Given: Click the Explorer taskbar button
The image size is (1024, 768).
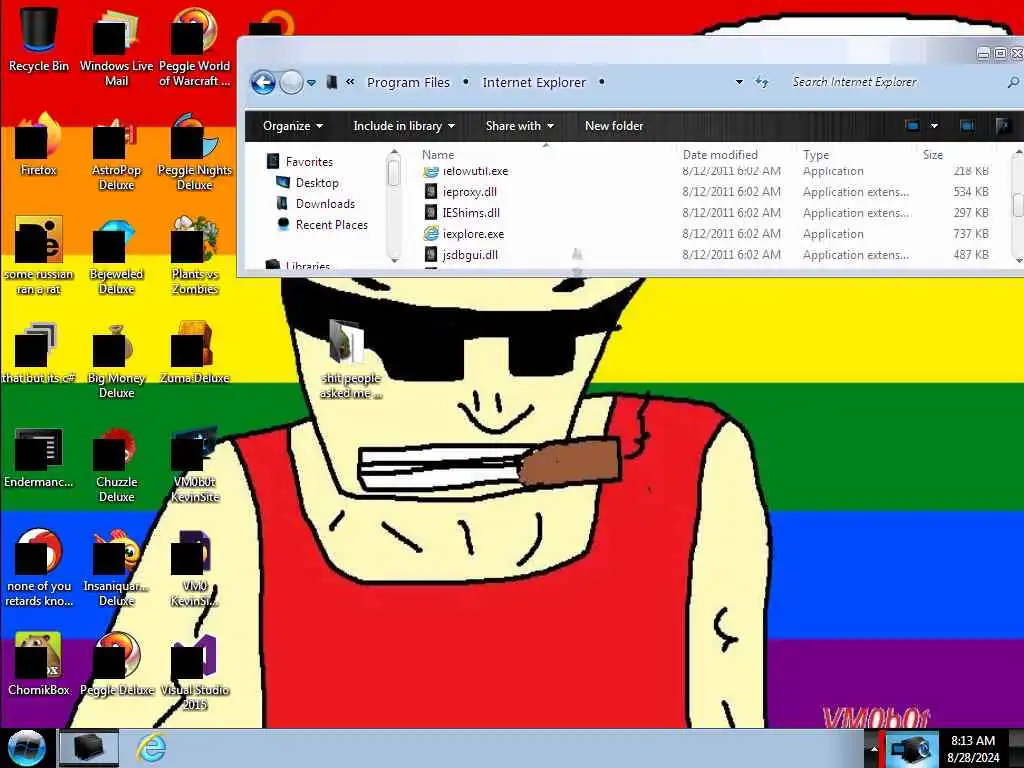Looking at the screenshot, I should pyautogui.click(x=89, y=748).
